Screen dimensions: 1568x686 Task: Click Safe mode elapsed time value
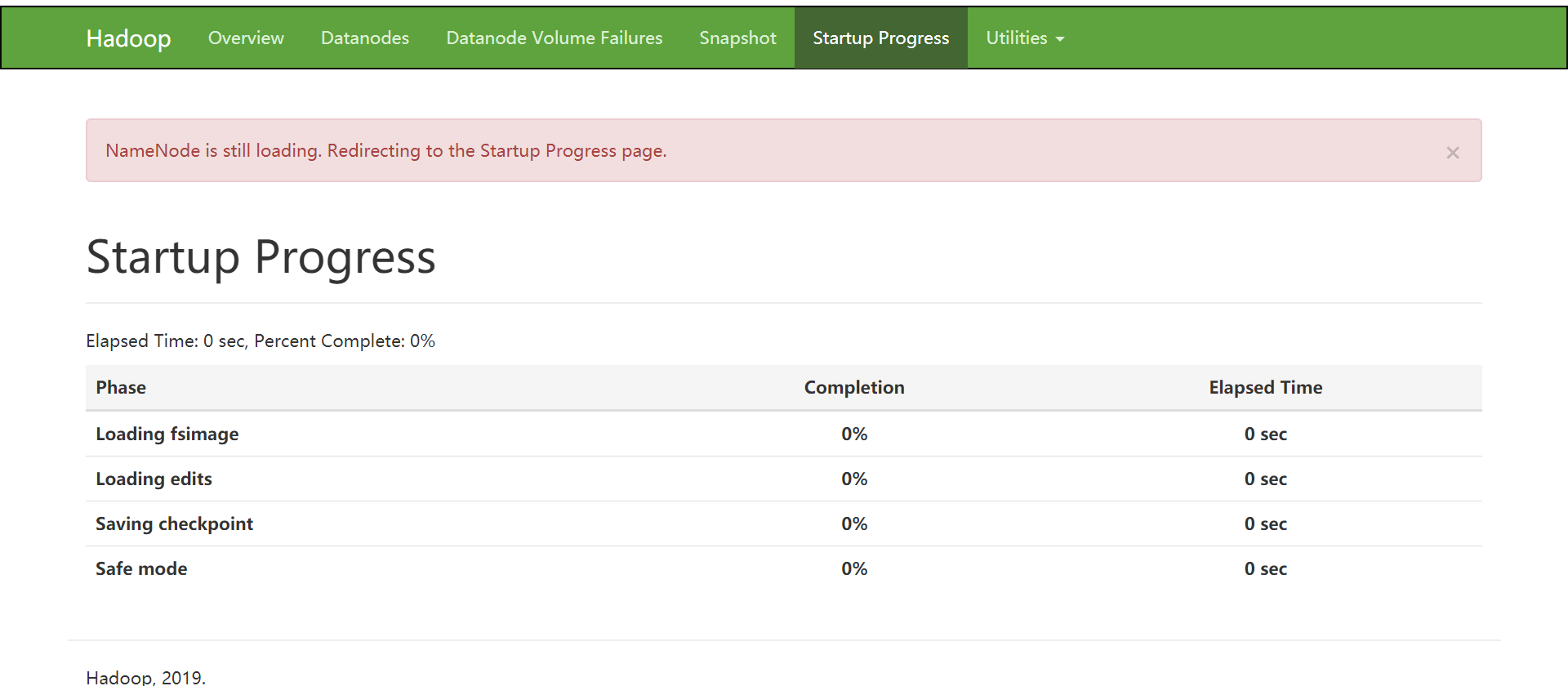click(1265, 569)
